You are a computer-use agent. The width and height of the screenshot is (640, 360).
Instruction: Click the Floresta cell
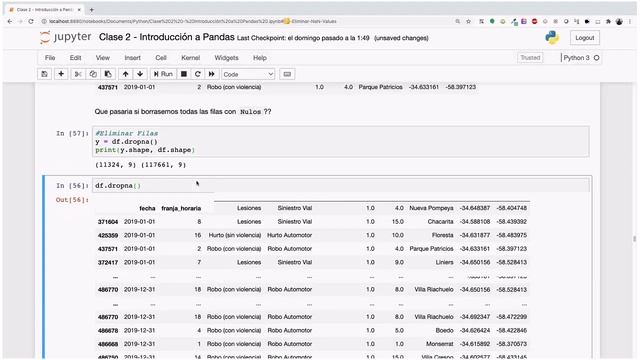[x=443, y=235]
